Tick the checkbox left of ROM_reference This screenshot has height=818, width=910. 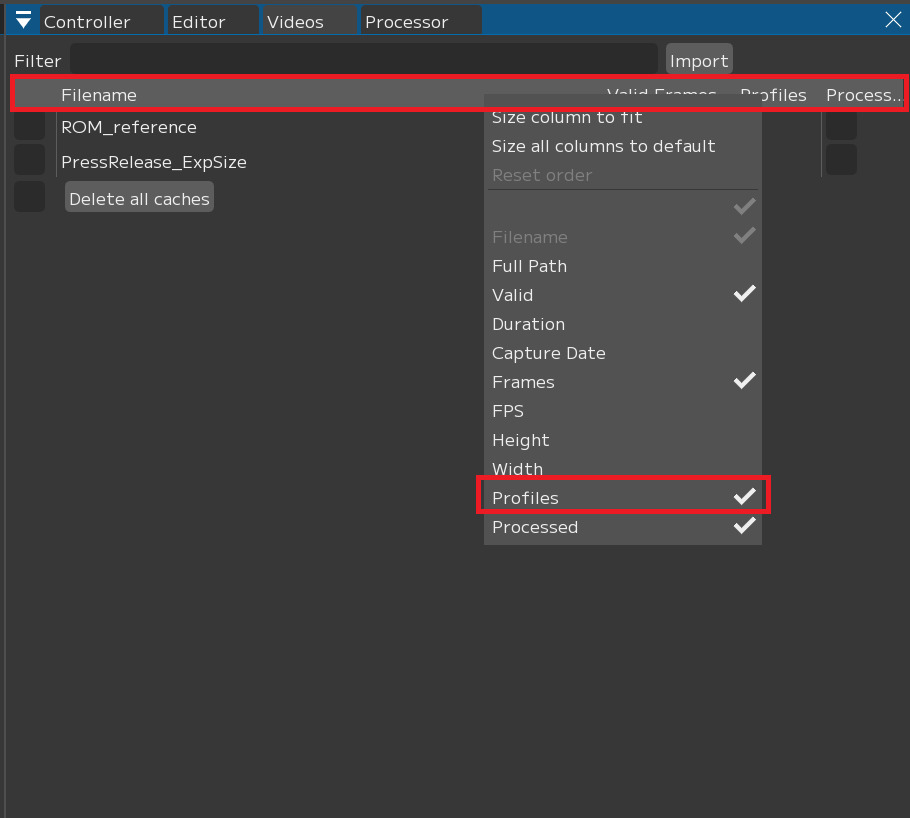coord(29,127)
